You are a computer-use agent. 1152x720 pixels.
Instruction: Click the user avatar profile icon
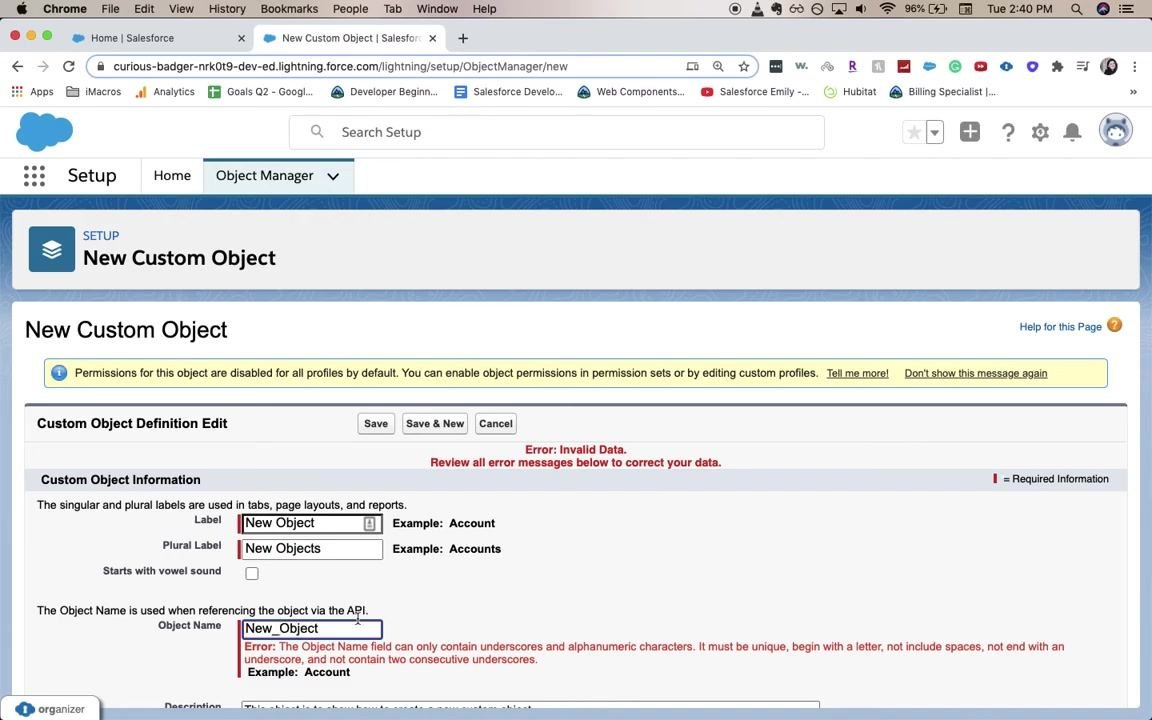click(x=1115, y=131)
